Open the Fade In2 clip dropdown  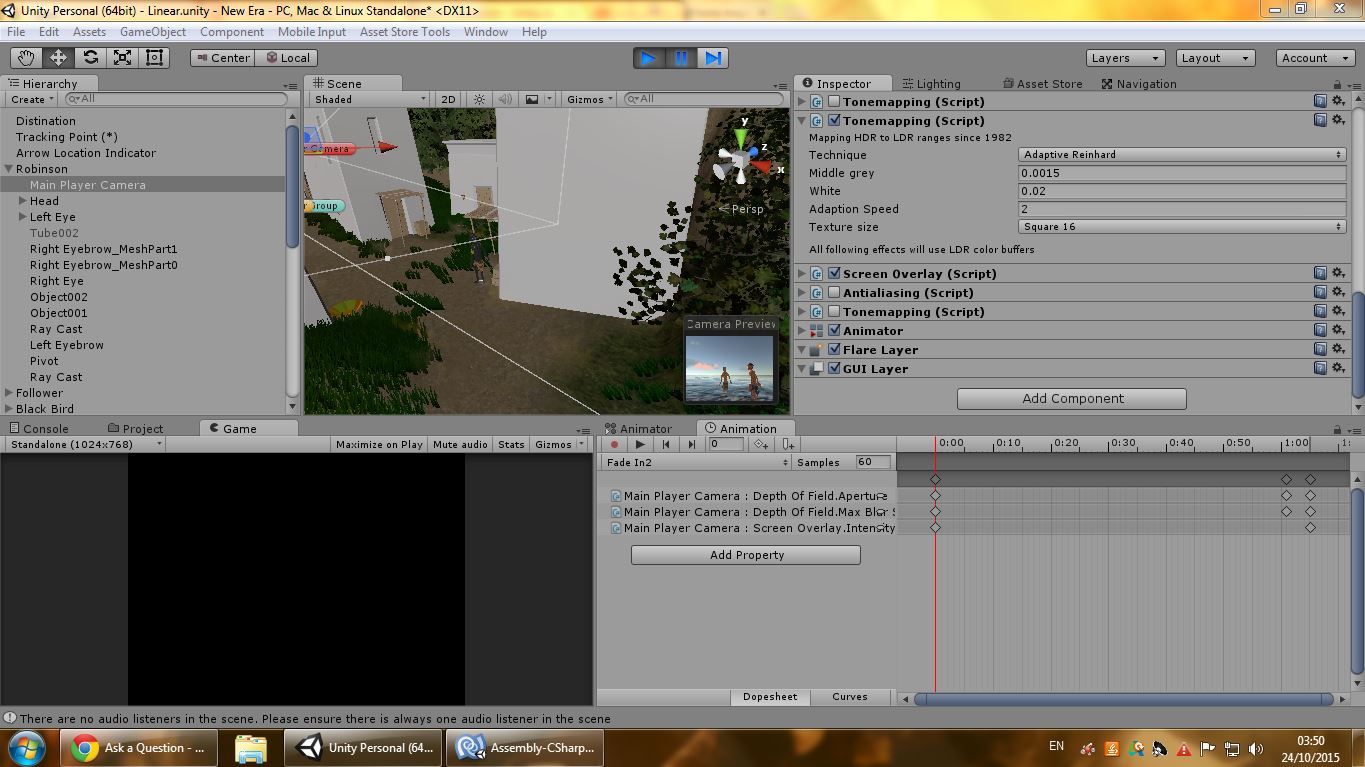pos(696,462)
